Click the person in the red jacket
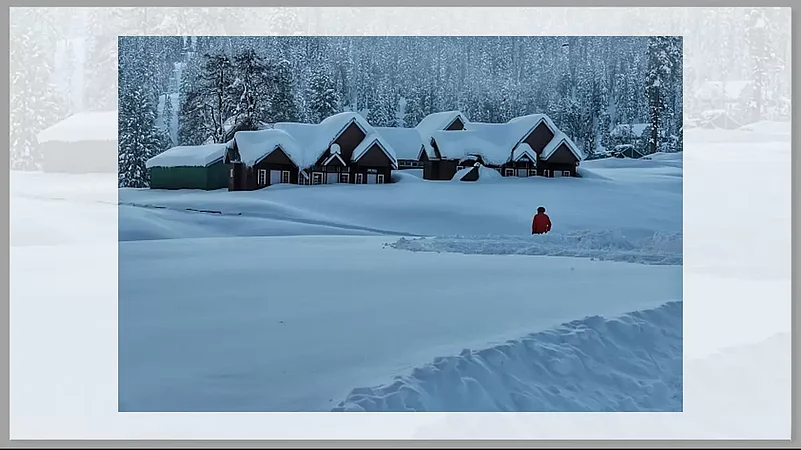This screenshot has width=801, height=450. click(541, 221)
